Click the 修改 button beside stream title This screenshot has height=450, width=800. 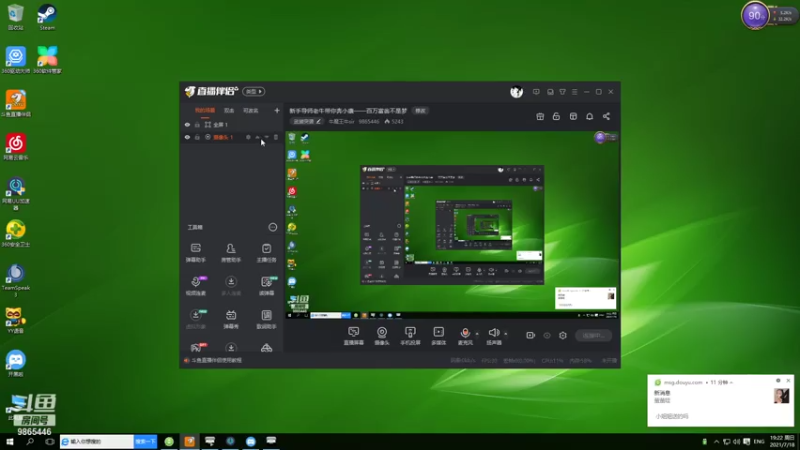click(420, 111)
